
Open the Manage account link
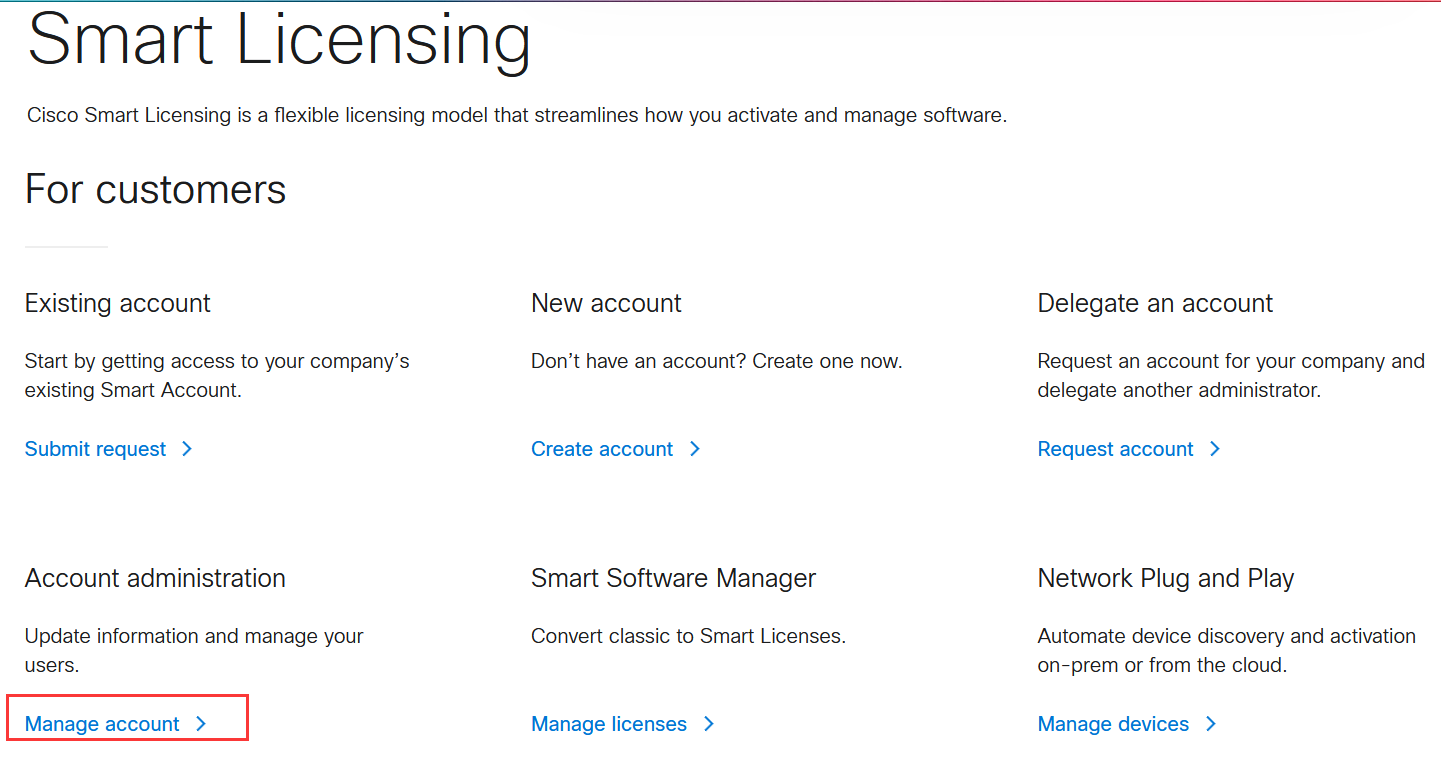(102, 724)
